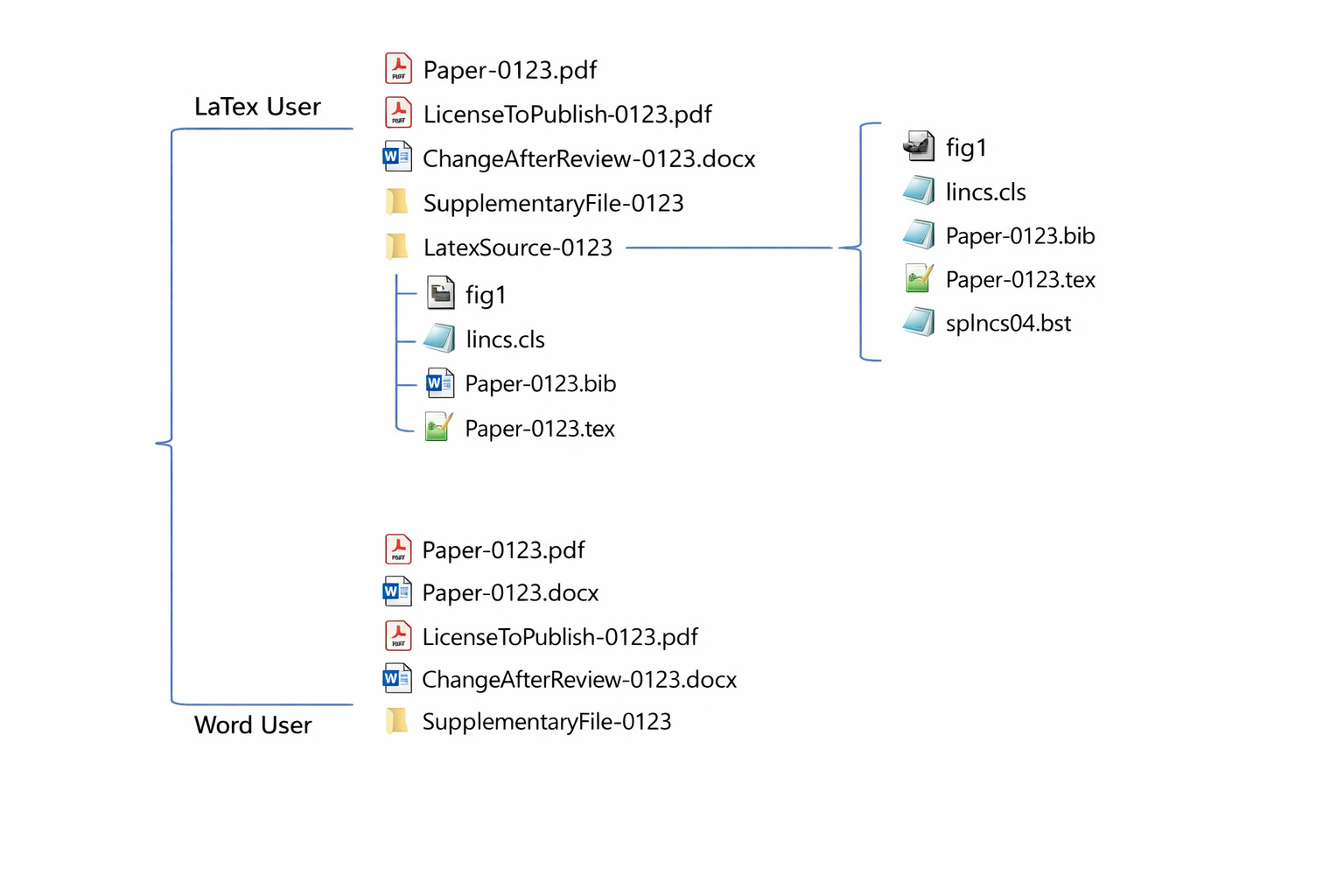Click the lincs.cls class file icon
The height and width of the screenshot is (896, 1344).
tap(440, 338)
